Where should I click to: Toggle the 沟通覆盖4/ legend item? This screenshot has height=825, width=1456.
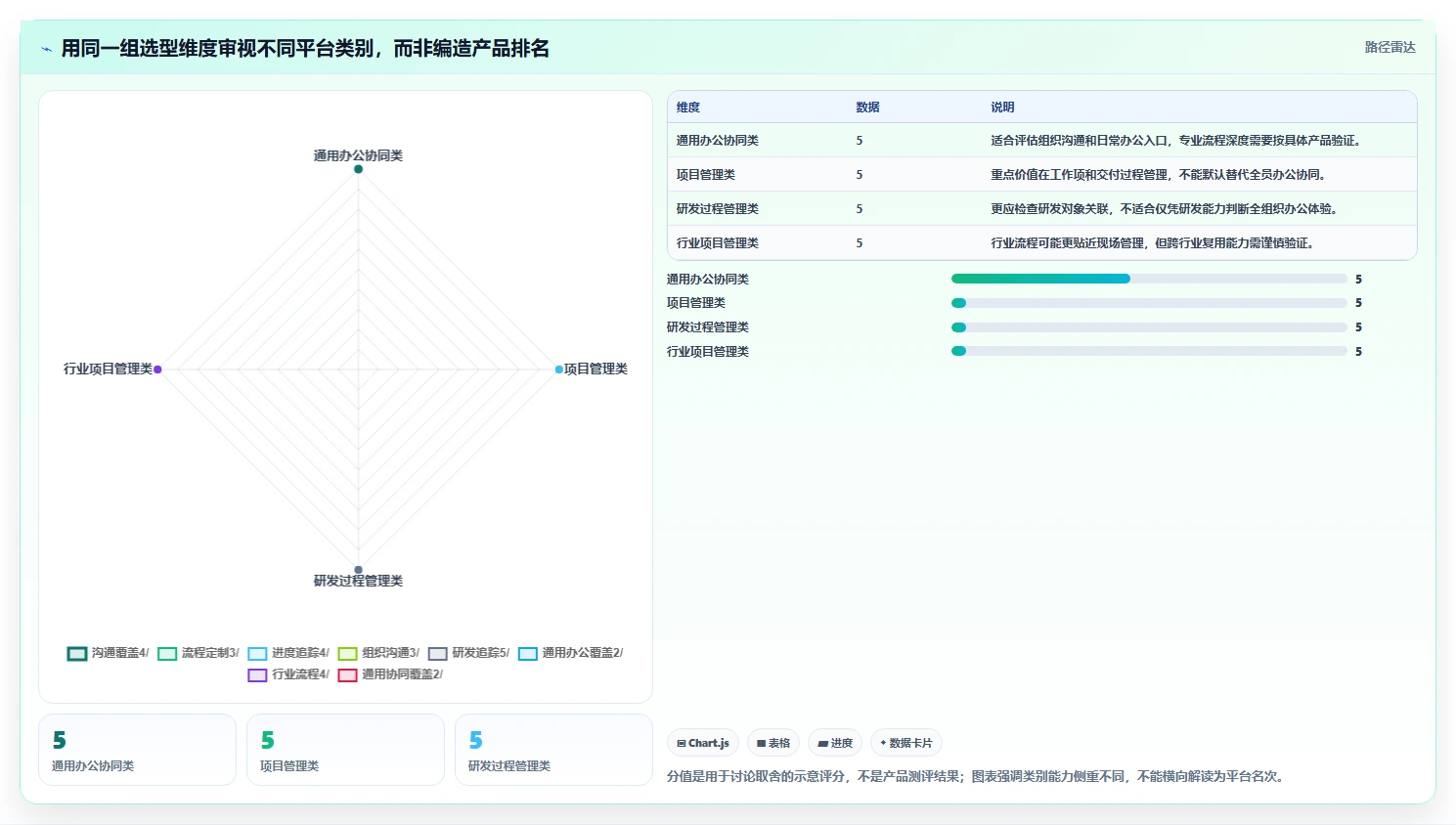(109, 653)
